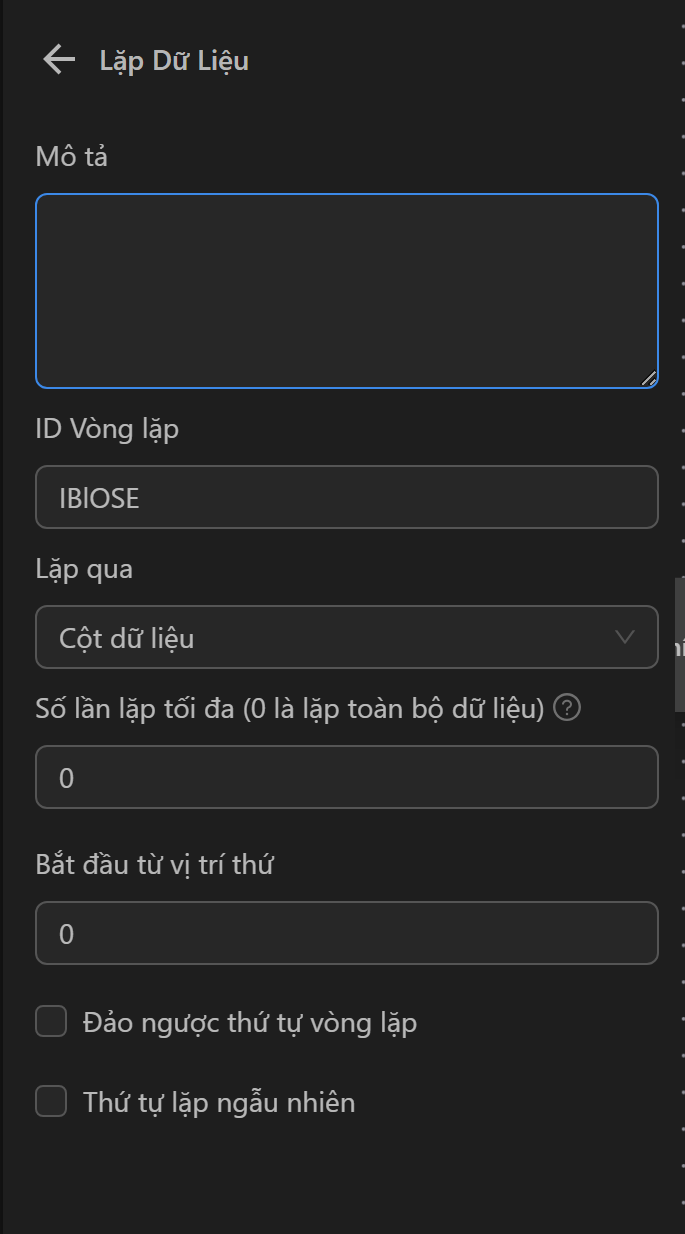
Task: Click the Bắt đầu từ vị trí thứ input
Action: click(346, 933)
